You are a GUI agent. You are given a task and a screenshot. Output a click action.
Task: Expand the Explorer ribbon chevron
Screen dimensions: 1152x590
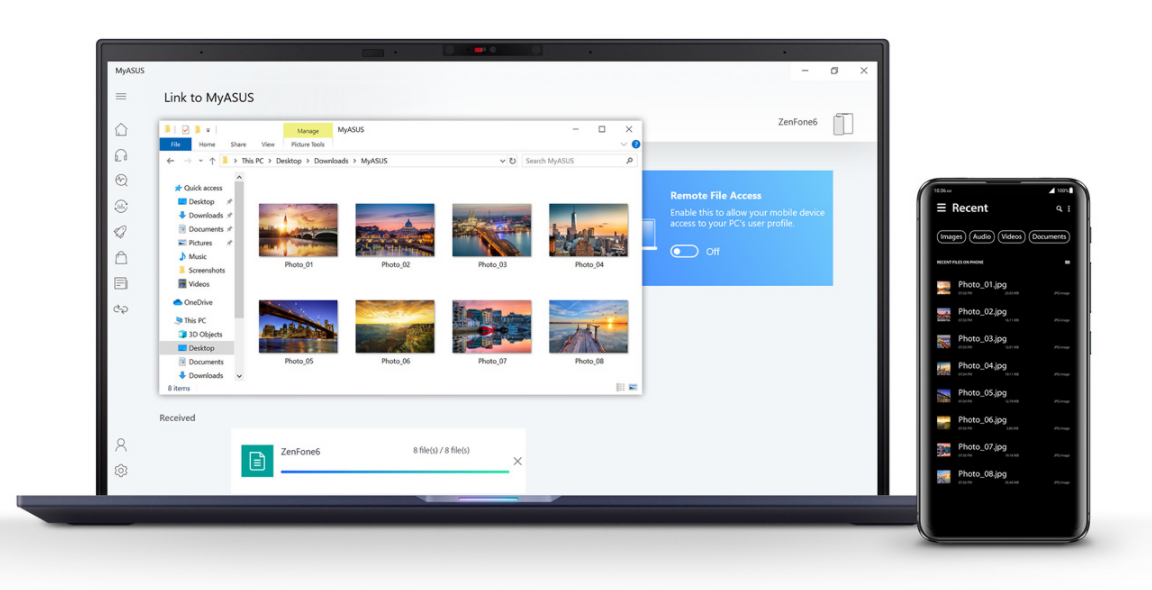click(624, 144)
